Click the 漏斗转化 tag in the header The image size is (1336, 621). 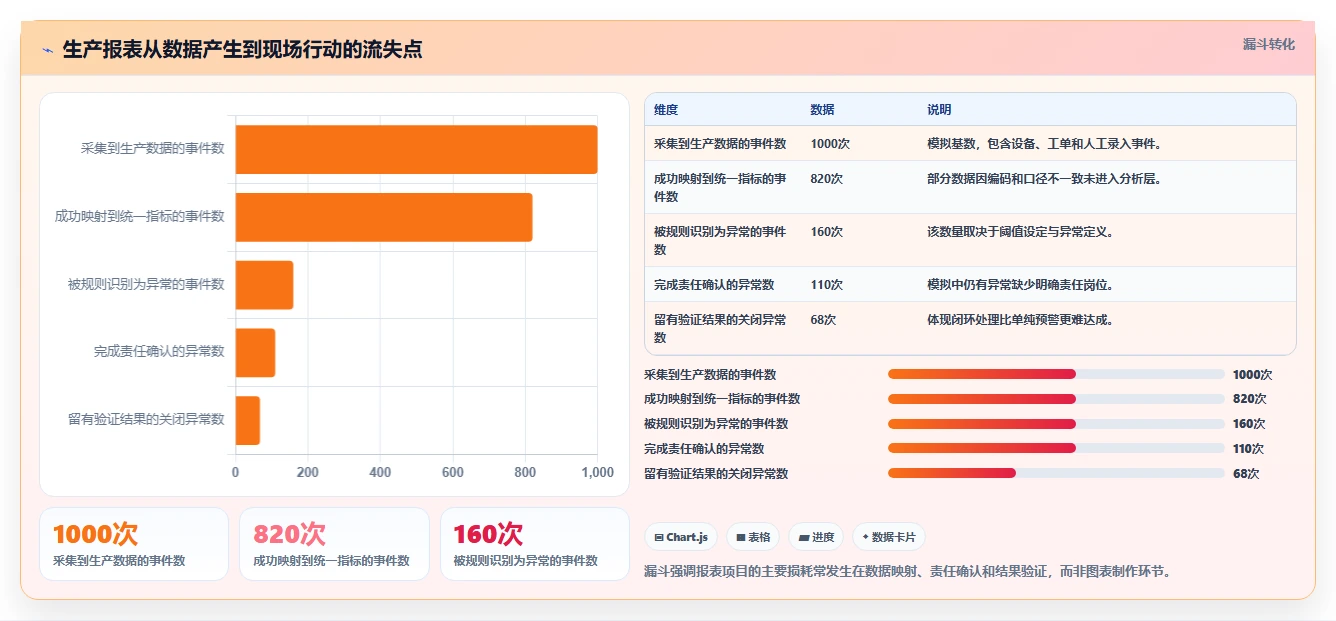[1268, 44]
